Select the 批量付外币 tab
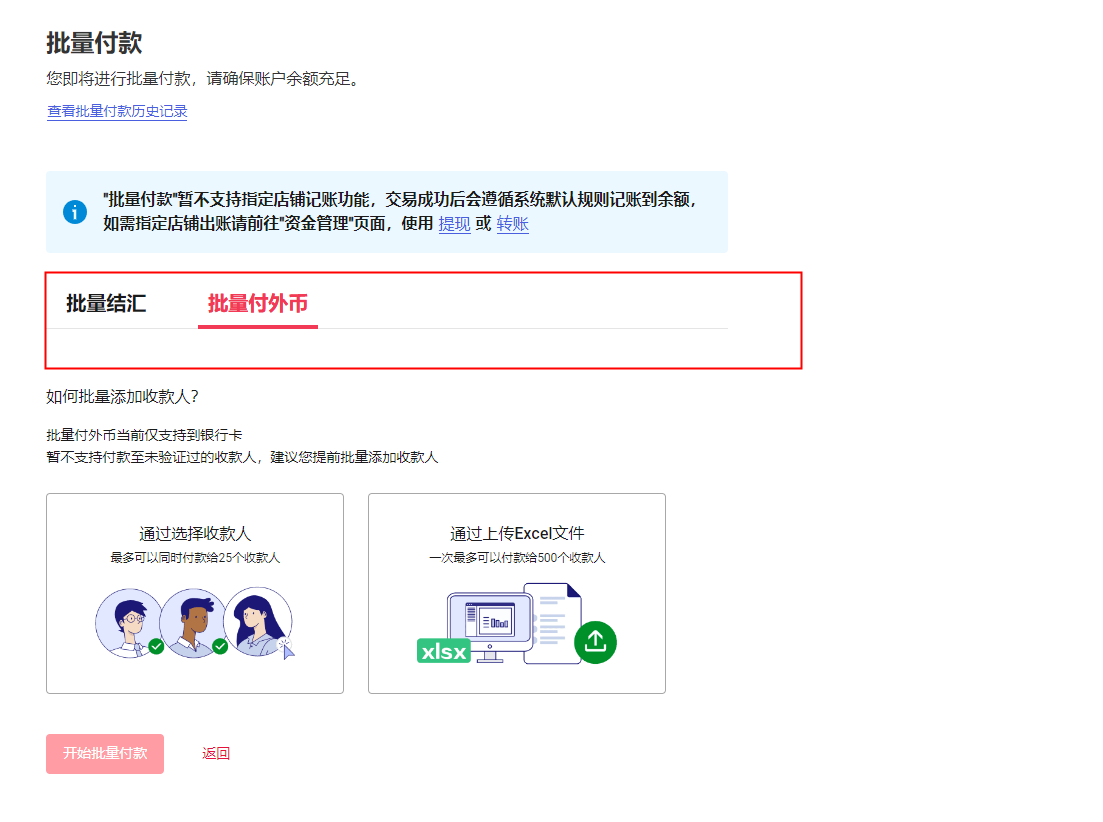 [257, 303]
